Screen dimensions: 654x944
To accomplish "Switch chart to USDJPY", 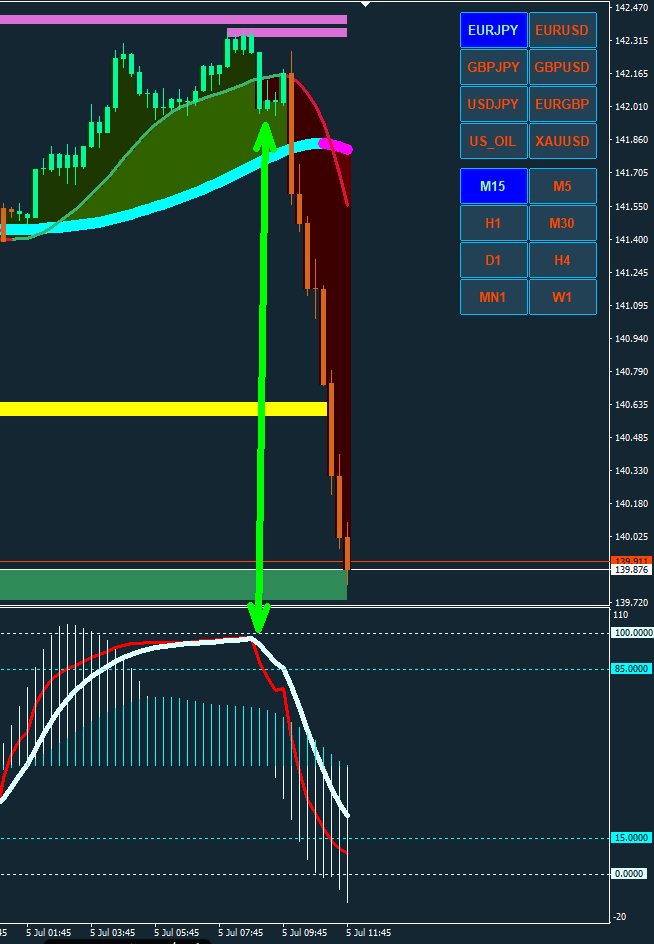I will click(494, 104).
